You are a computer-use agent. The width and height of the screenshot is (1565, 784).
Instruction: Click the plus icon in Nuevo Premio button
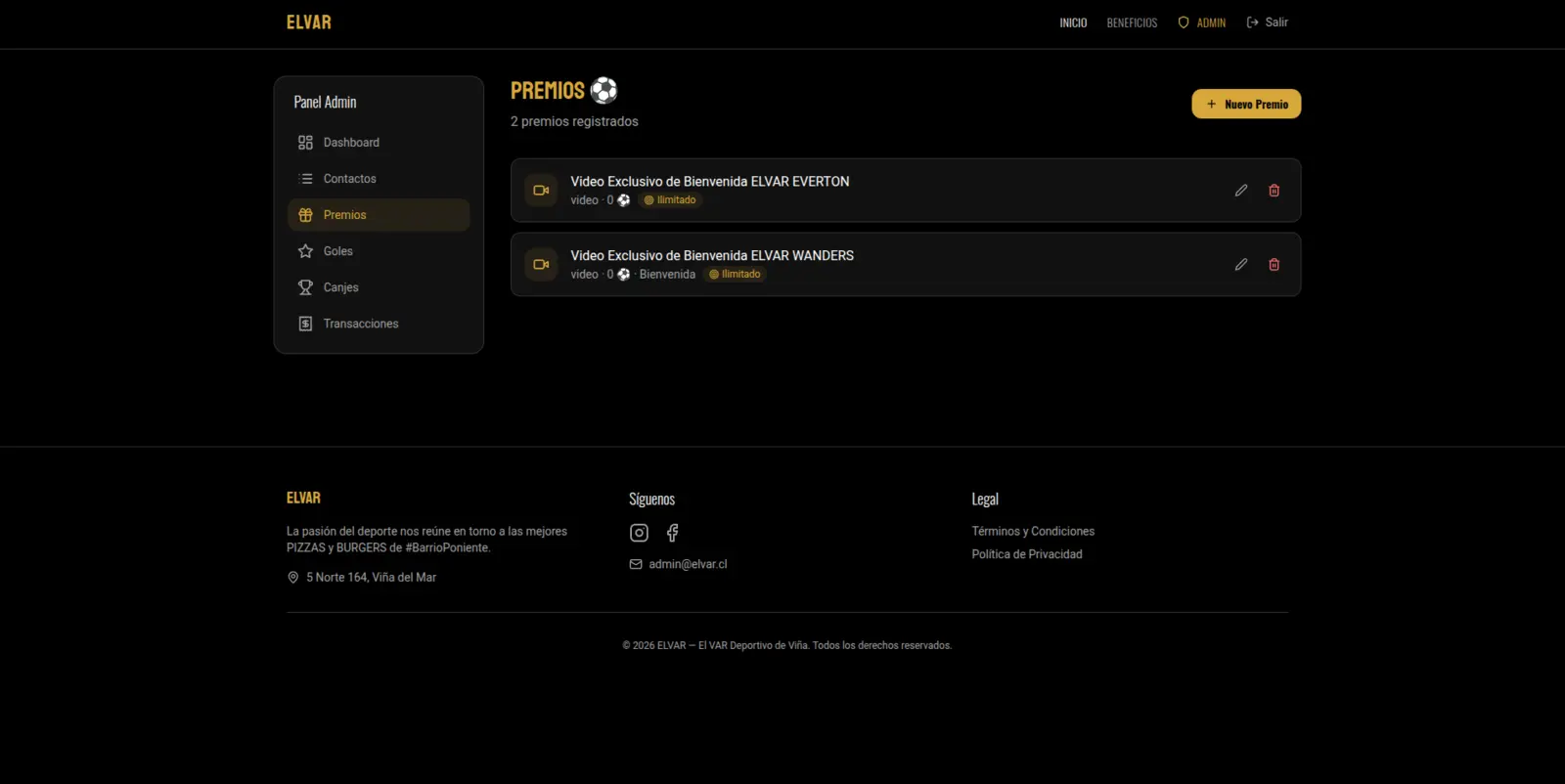[1211, 104]
